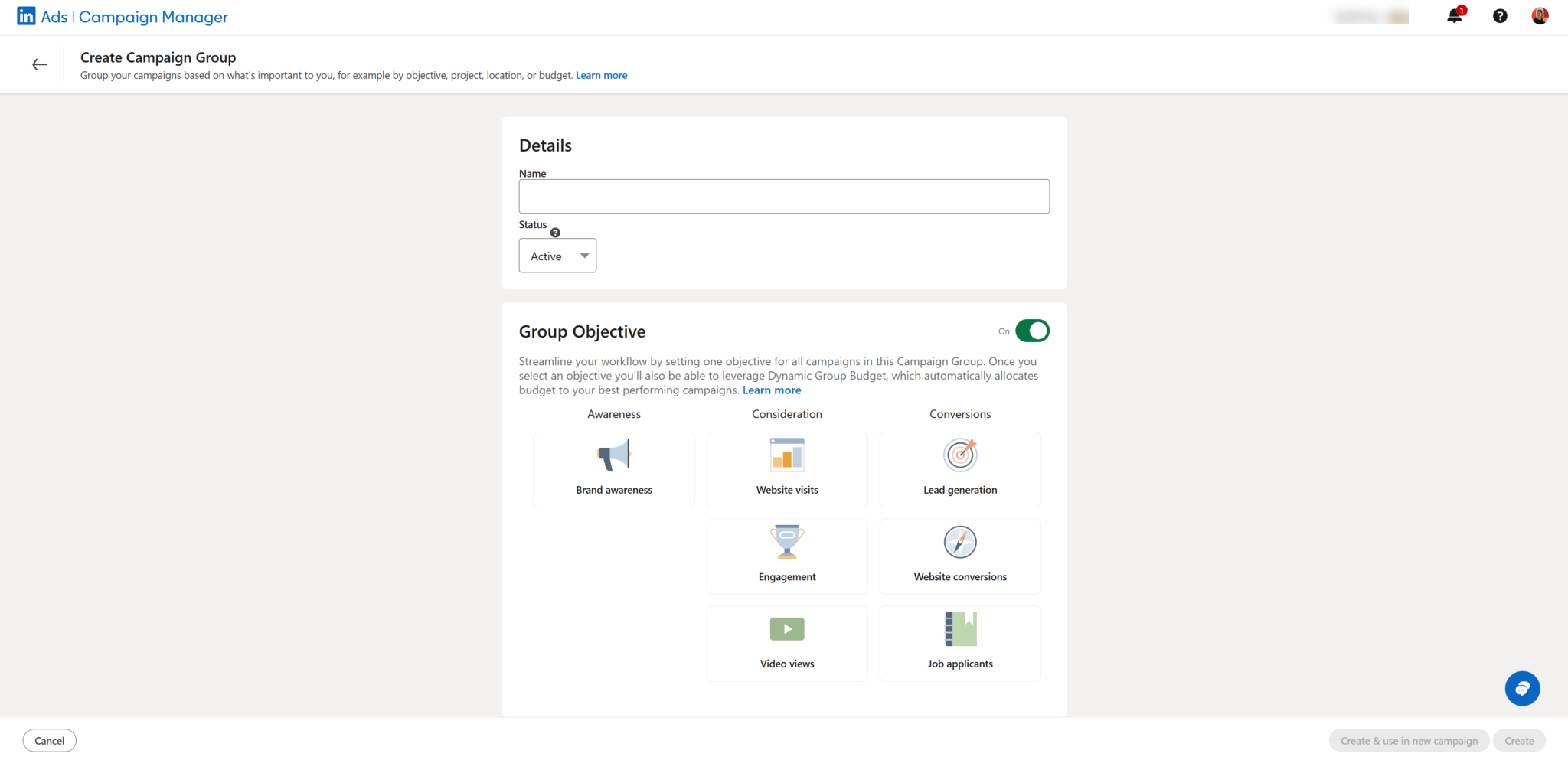Select the Lead generation target icon
The image size is (1568, 760).
pyautogui.click(x=960, y=455)
